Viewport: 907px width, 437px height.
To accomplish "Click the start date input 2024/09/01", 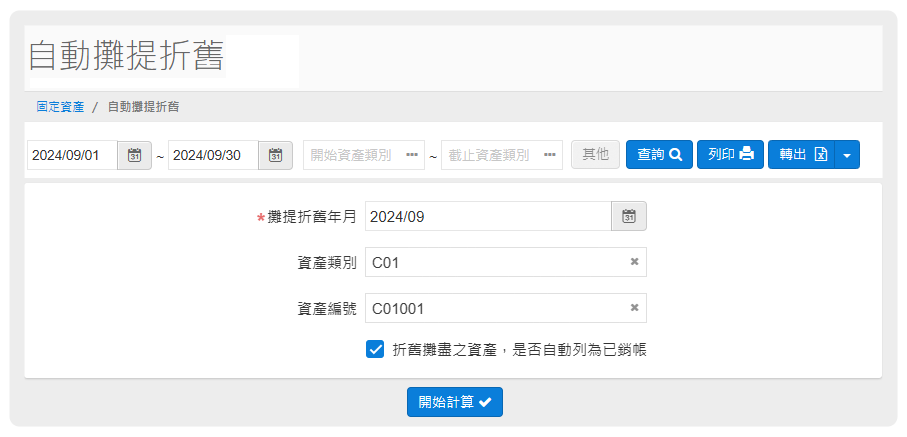I will coord(72,155).
